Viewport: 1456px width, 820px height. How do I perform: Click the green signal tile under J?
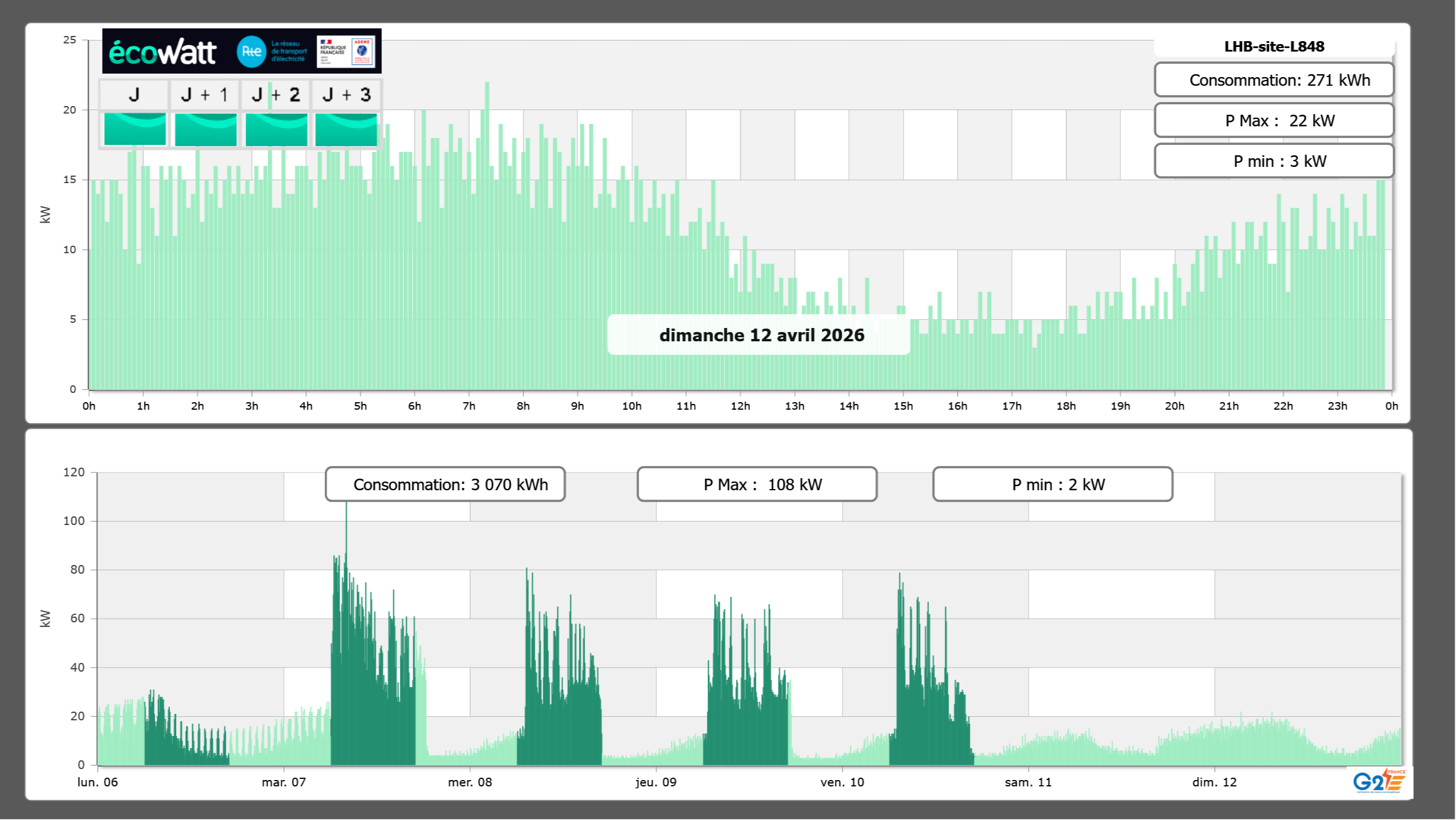point(135,129)
